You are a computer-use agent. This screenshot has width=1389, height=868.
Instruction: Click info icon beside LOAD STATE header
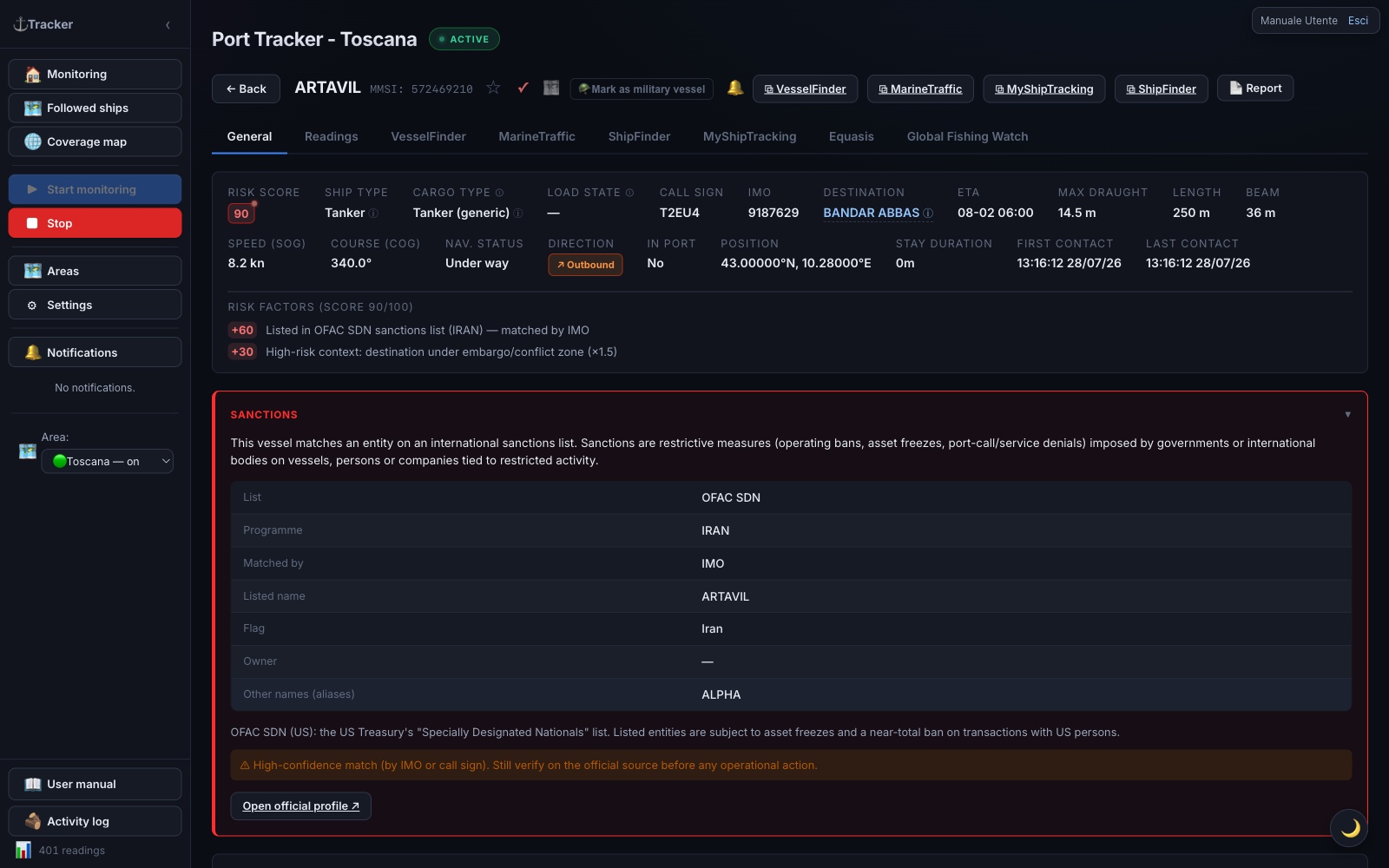pyautogui.click(x=629, y=193)
